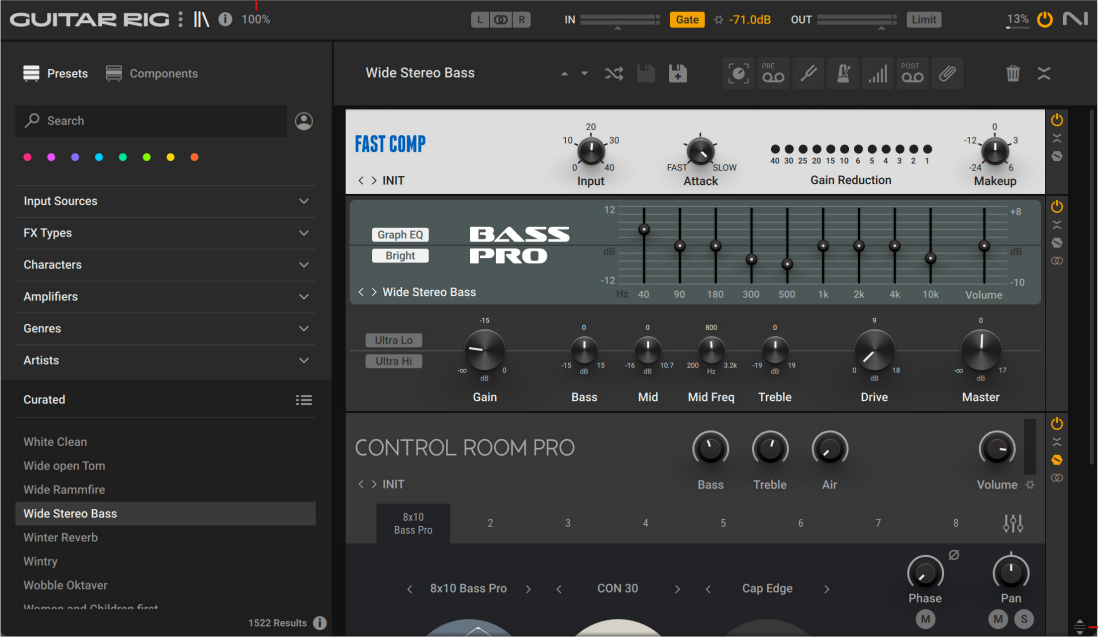The height and width of the screenshot is (637, 1098).
Task: Show the level meter bars tool
Action: tap(877, 74)
